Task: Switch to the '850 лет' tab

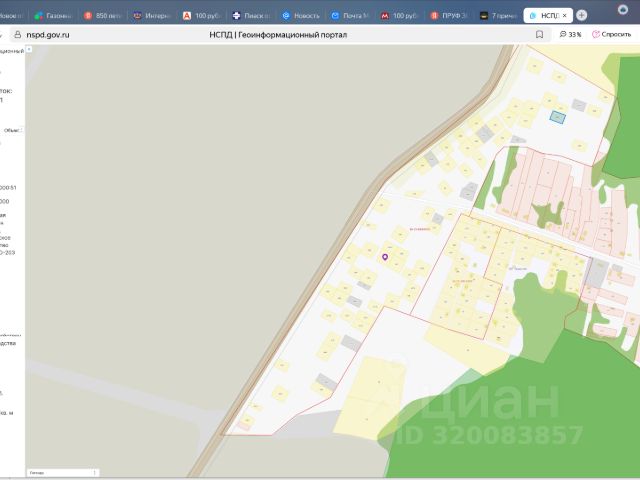Action: coord(102,16)
